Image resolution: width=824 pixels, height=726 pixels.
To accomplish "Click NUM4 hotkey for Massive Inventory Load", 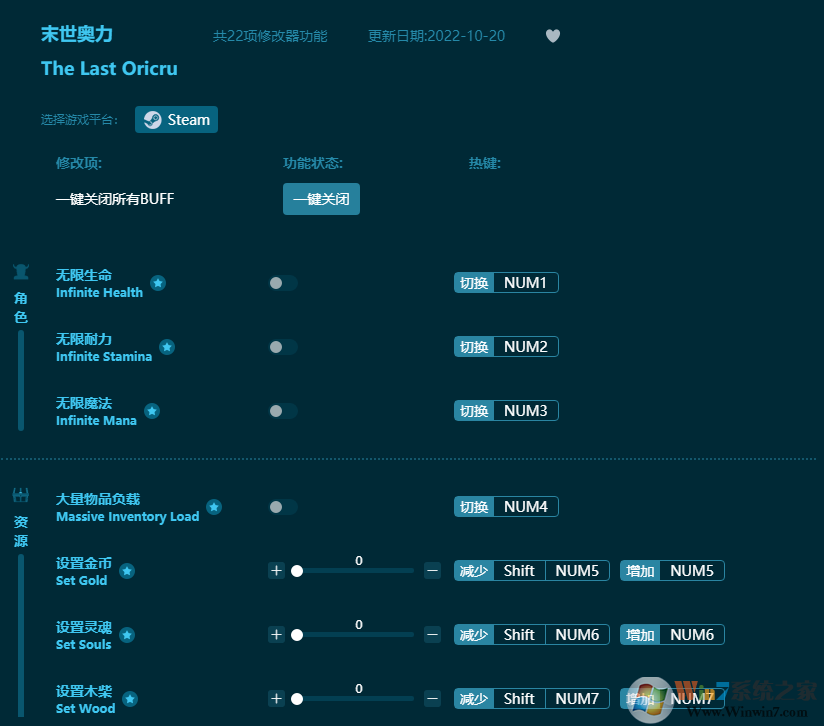I will [526, 507].
